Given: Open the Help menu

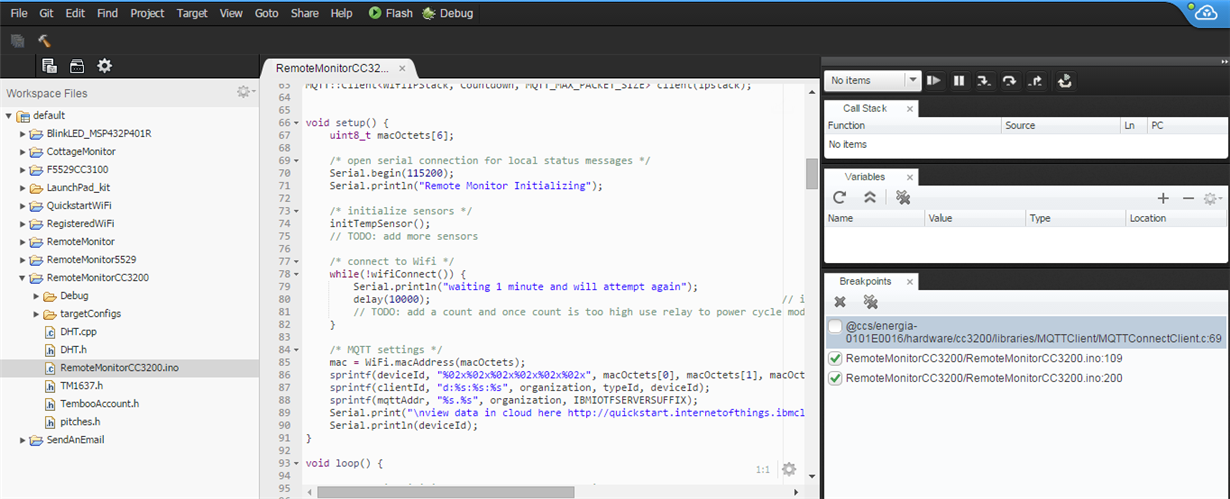Looking at the screenshot, I should [x=341, y=13].
